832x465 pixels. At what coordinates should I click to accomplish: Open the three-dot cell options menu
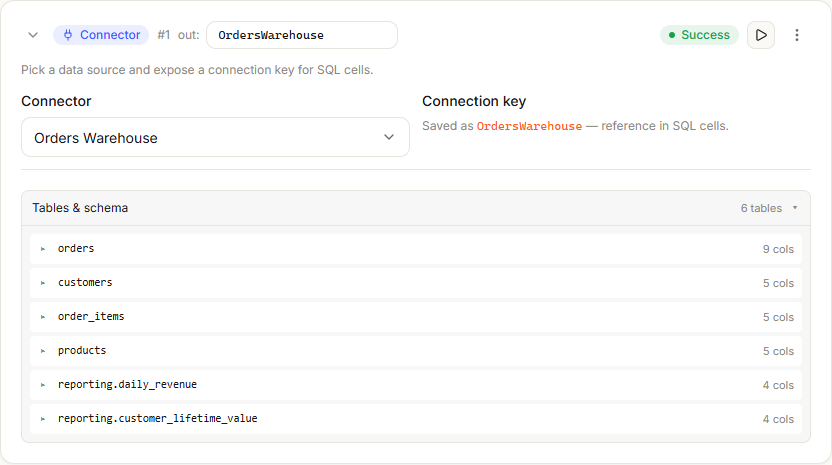click(796, 35)
